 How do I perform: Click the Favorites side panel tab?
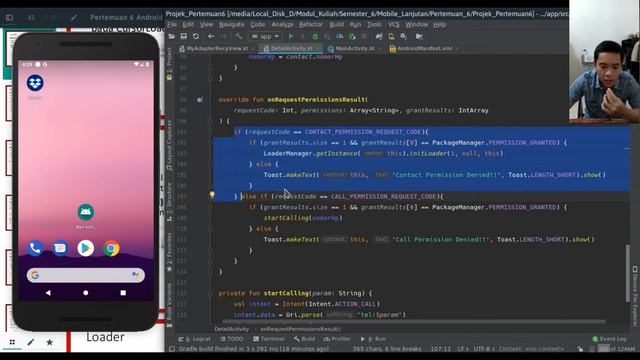click(x=169, y=252)
